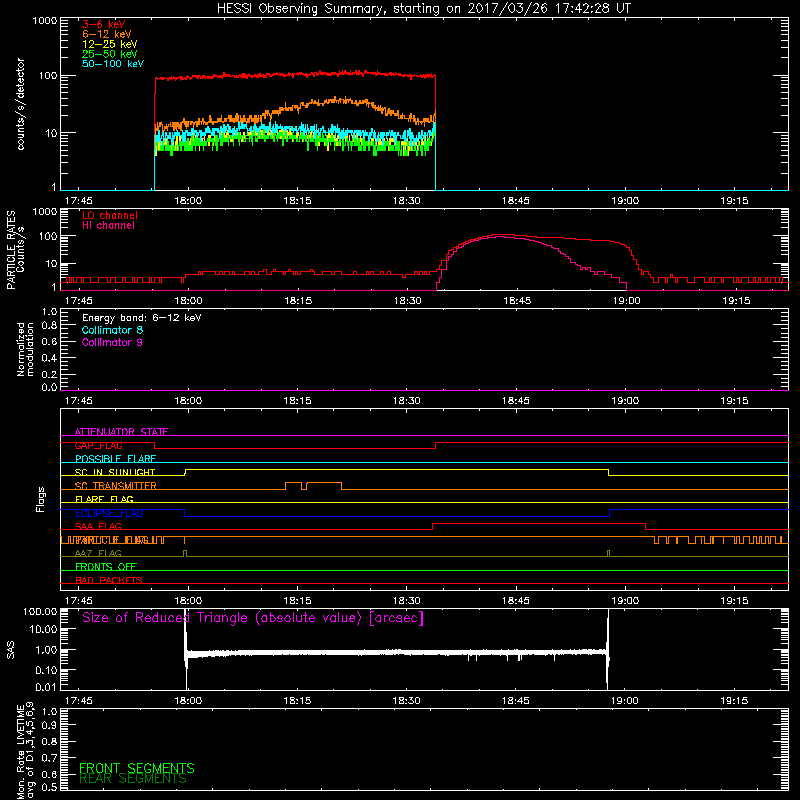800x800 pixels.
Task: Click the SAA_FLAG label
Action: pyautogui.click(x=98, y=527)
